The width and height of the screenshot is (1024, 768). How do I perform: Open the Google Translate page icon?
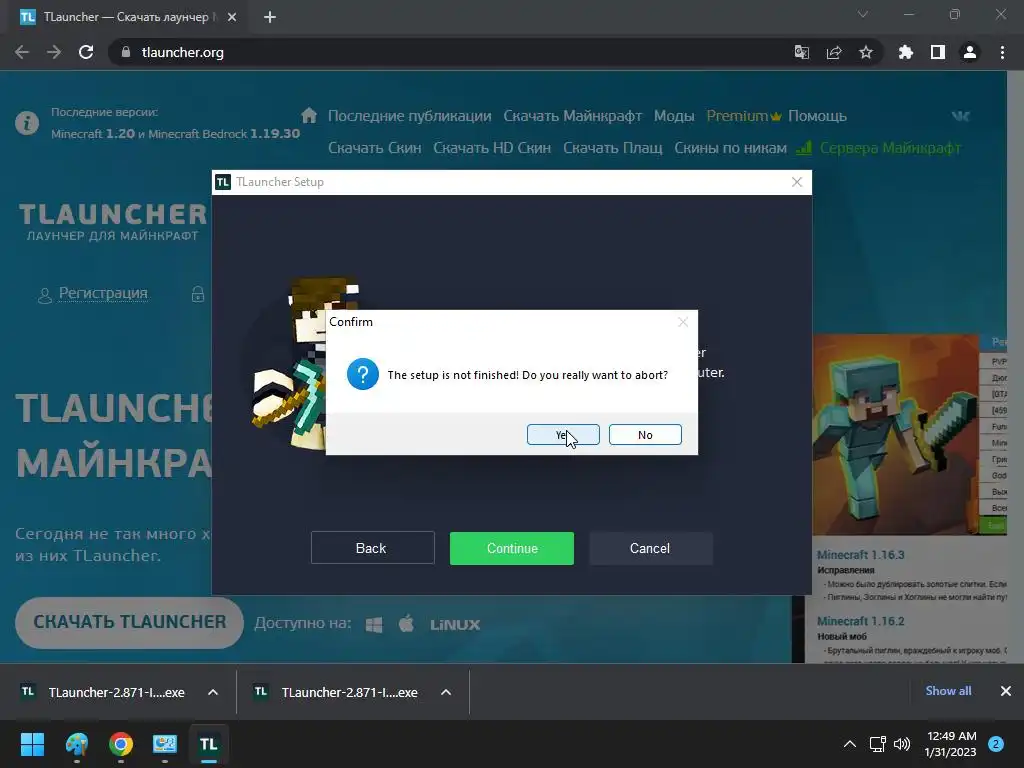click(x=801, y=52)
